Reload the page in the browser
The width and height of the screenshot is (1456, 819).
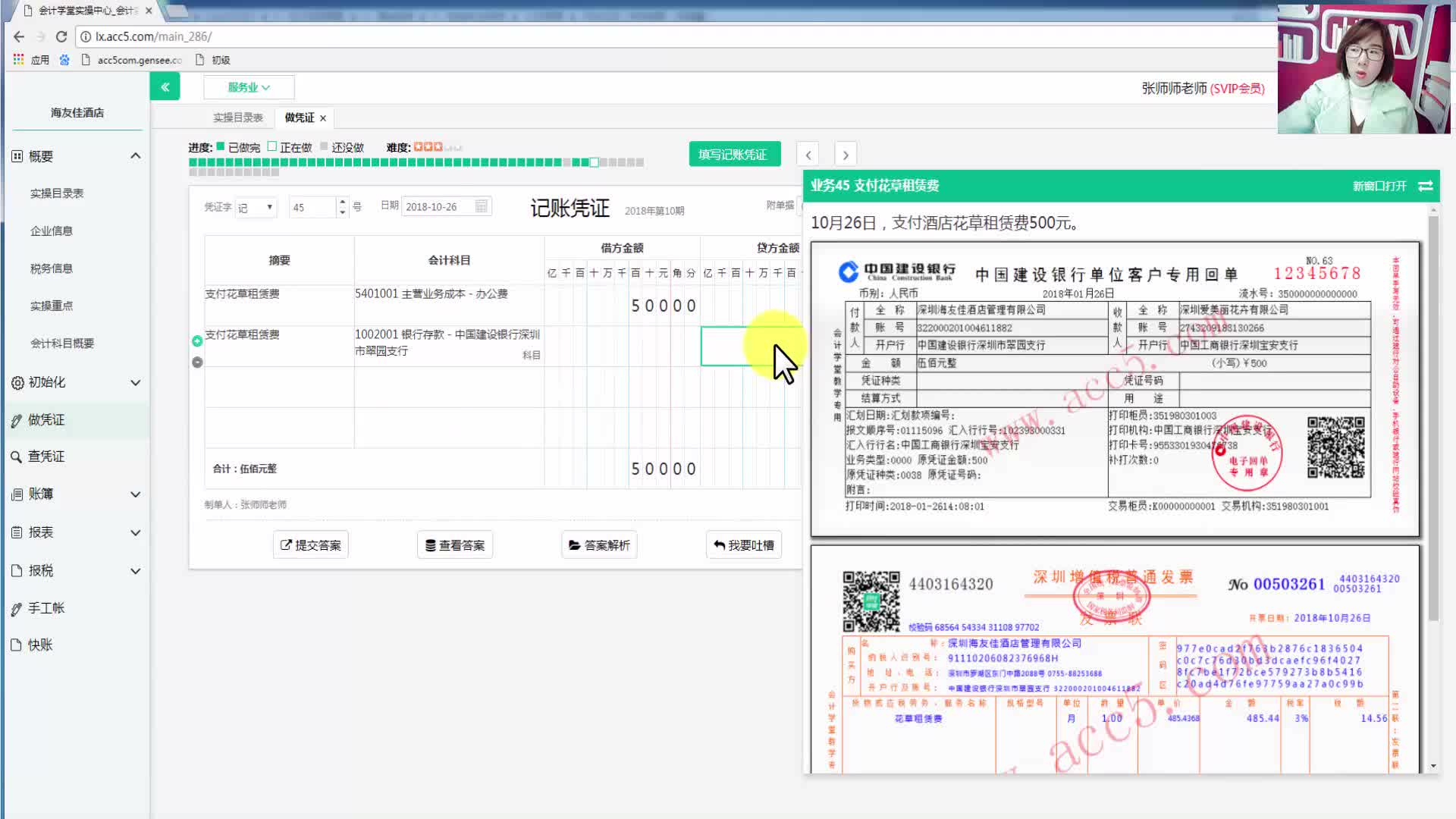tap(61, 36)
